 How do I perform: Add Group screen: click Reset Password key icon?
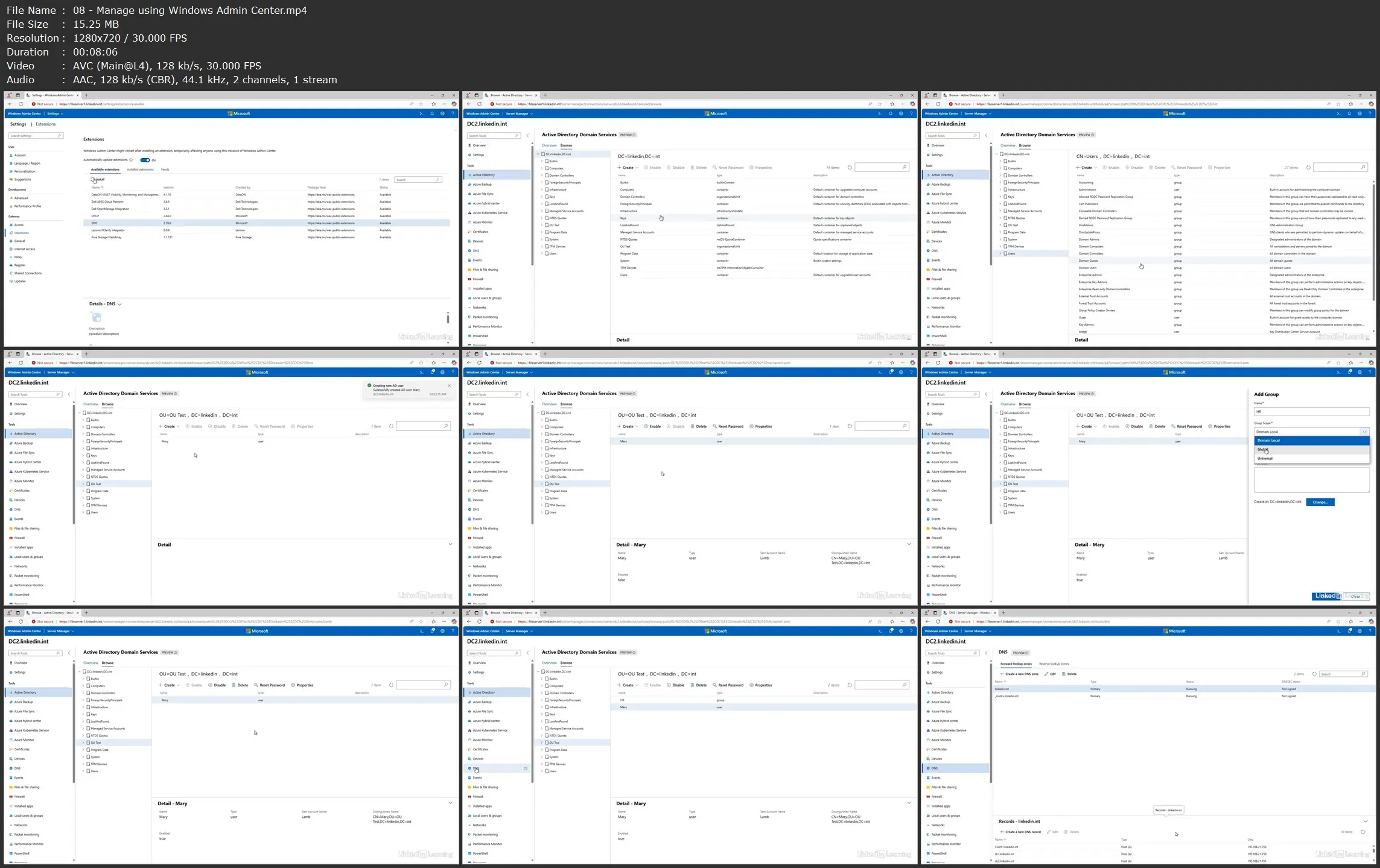pyautogui.click(x=1173, y=426)
